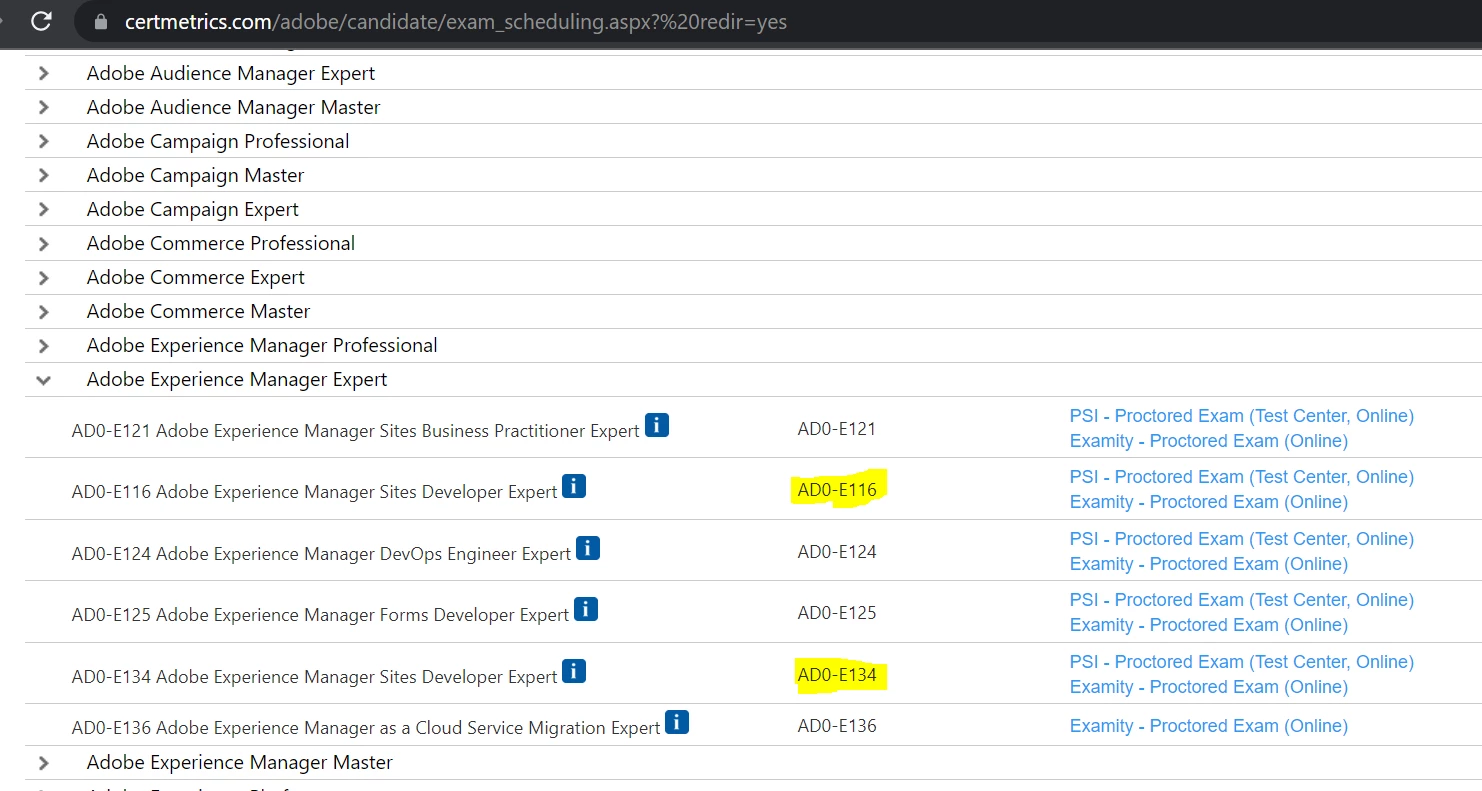Select the Adobe Experience Manager Master row label

click(240, 762)
